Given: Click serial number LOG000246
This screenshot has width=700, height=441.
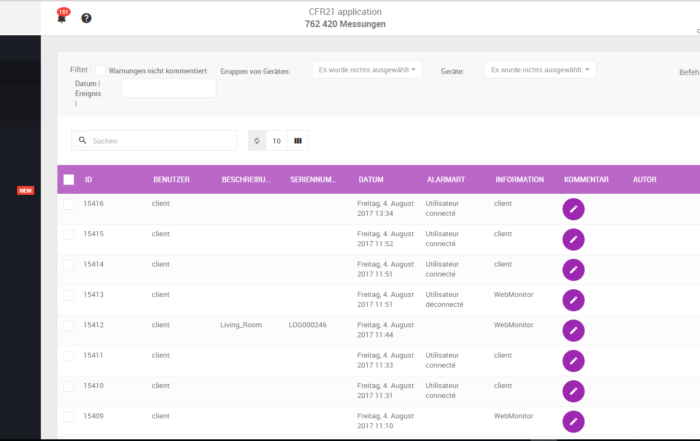Looking at the screenshot, I should 308,325.
